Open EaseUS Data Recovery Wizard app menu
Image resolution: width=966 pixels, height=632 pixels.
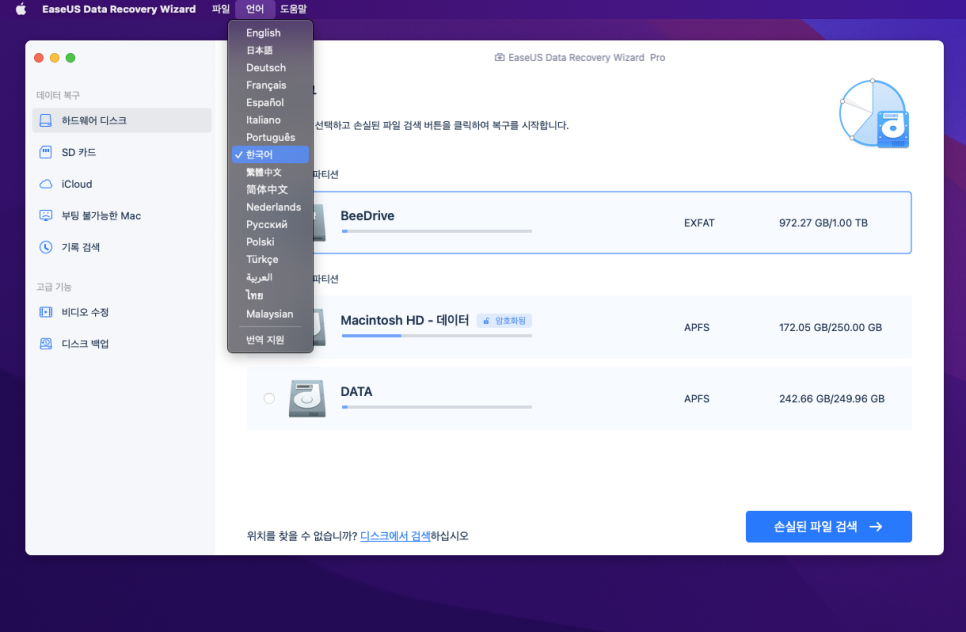119,9
